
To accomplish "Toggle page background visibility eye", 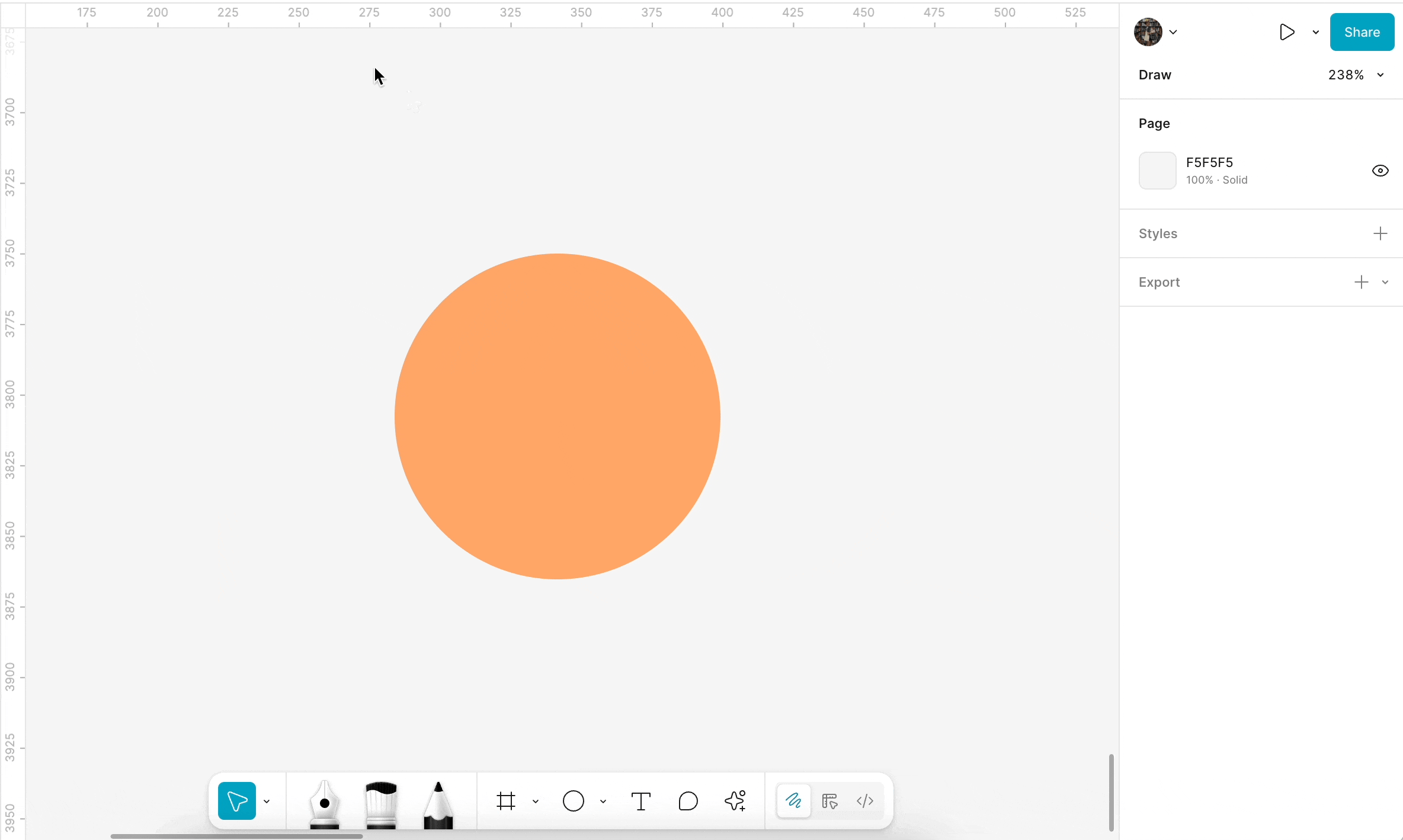I will pos(1380,171).
